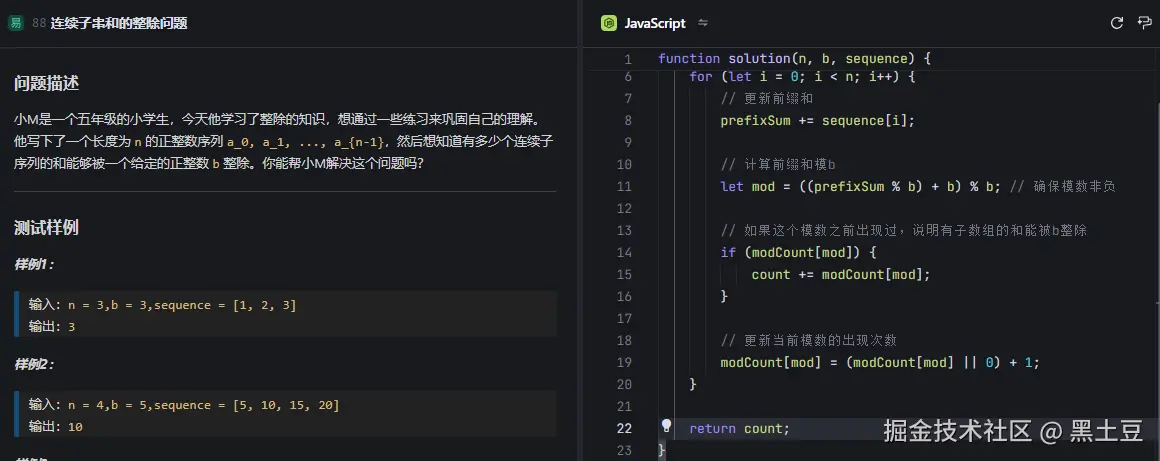Click sample 1 input line n = 3,b = 3

point(163,305)
